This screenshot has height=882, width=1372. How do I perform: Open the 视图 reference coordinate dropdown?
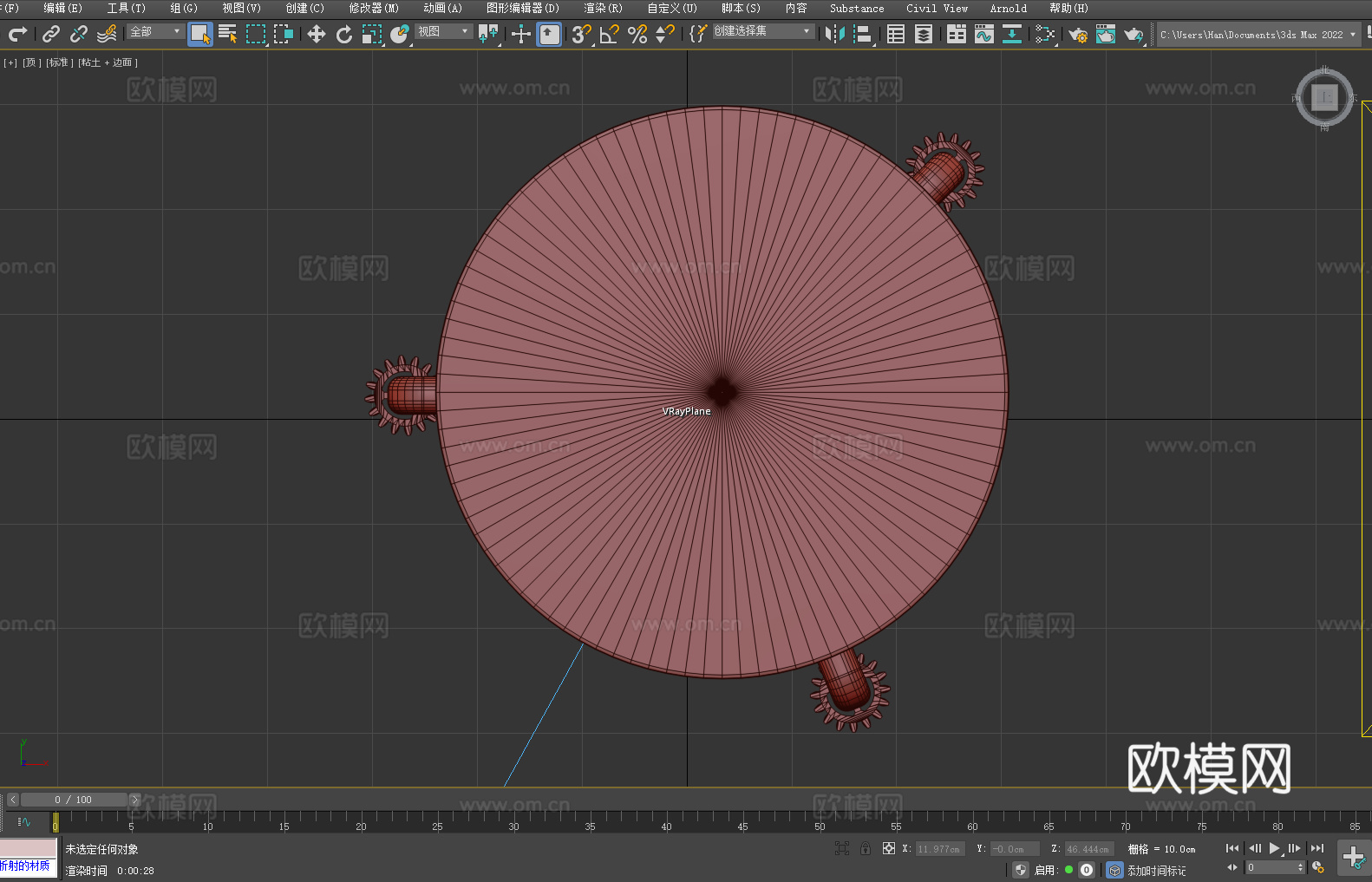point(443,31)
